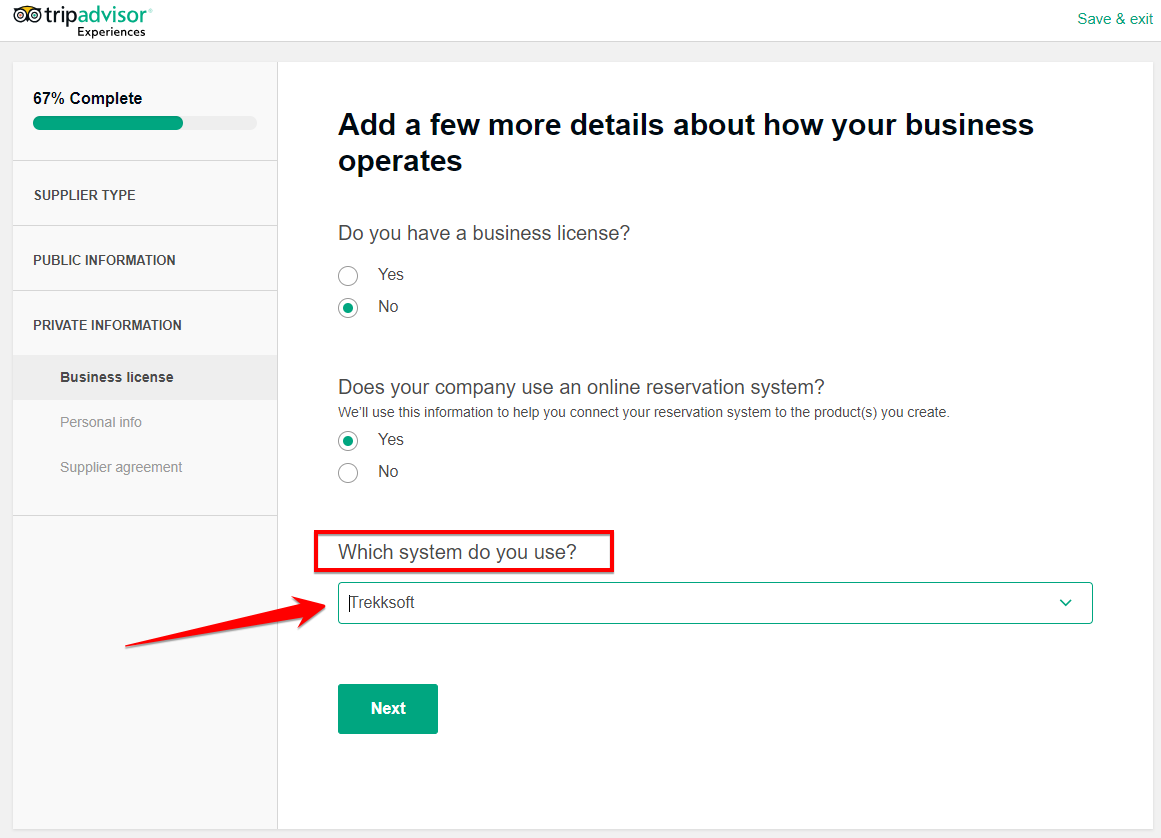
Task: Select Yes for online reservation system
Action: tap(348, 440)
